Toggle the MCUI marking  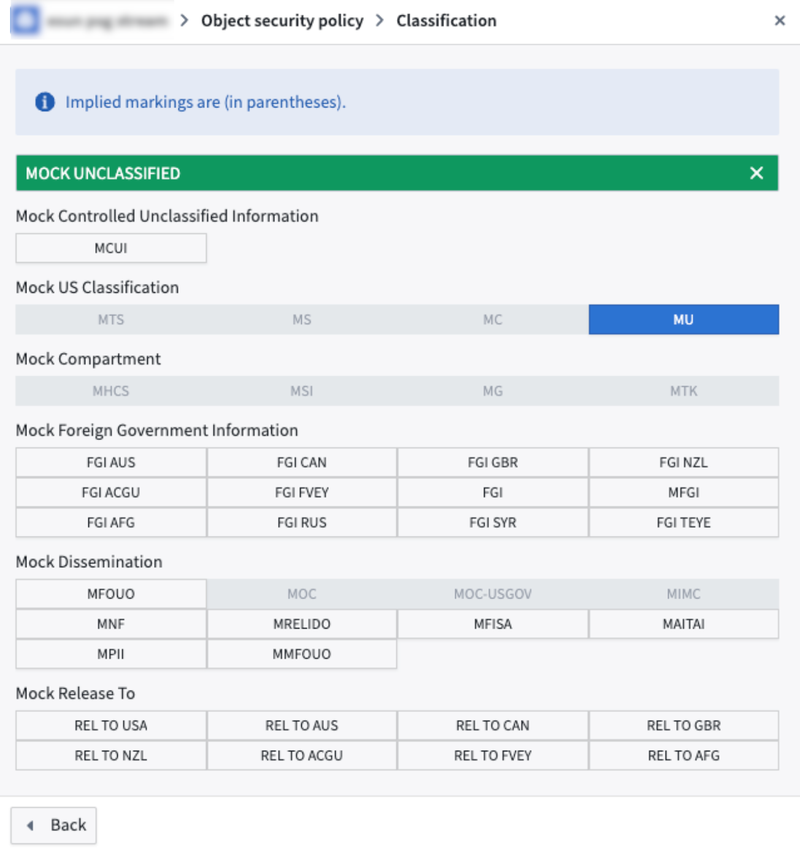111,248
